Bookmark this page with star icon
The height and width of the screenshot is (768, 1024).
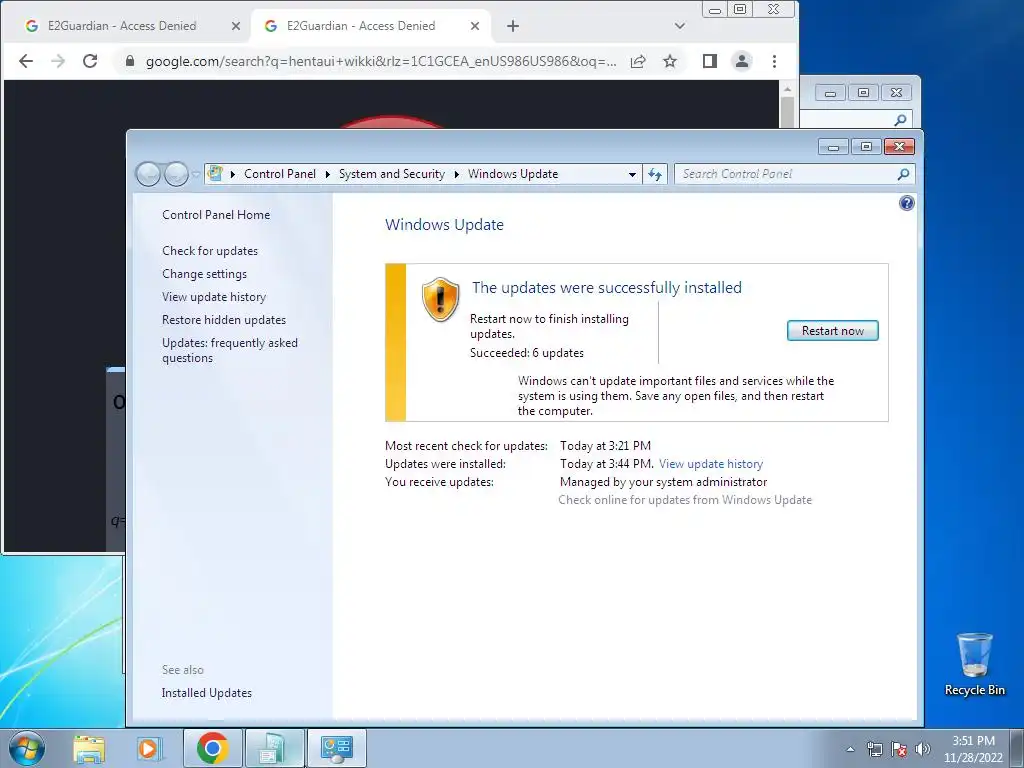(x=670, y=61)
